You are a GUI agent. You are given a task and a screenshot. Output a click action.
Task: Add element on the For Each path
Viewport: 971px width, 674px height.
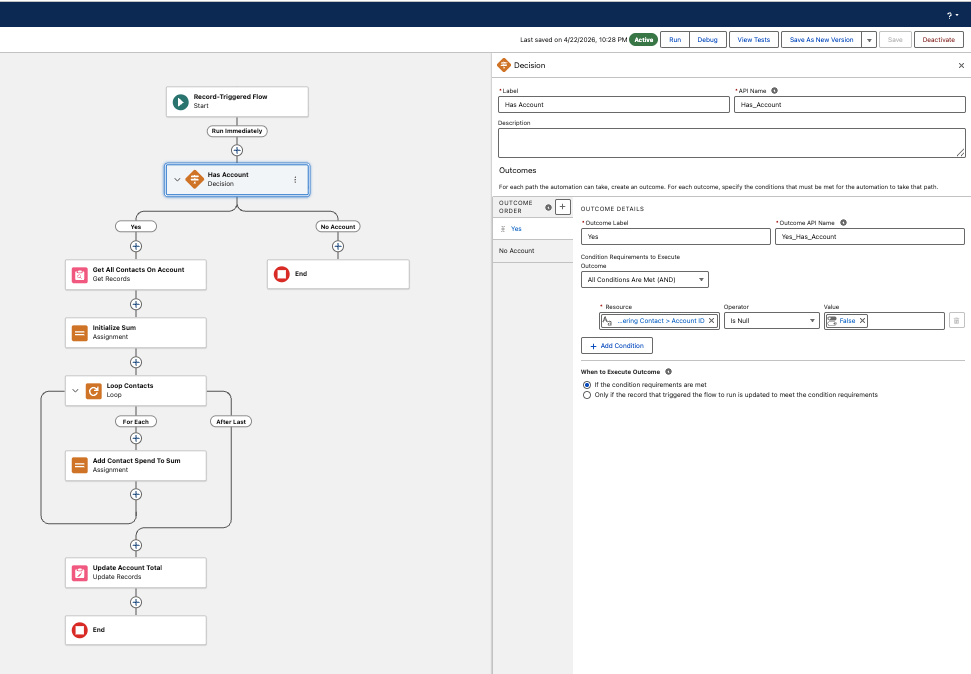[136, 439]
